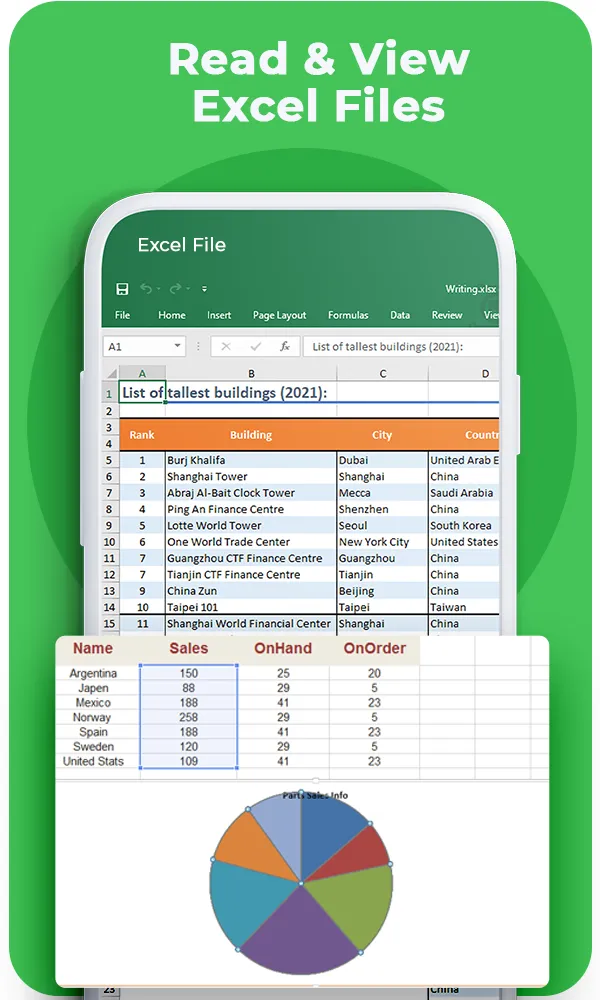Click the New York City cell

(383, 542)
